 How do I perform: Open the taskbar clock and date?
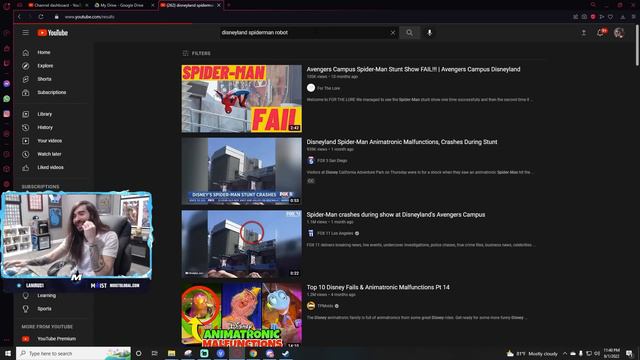611,353
